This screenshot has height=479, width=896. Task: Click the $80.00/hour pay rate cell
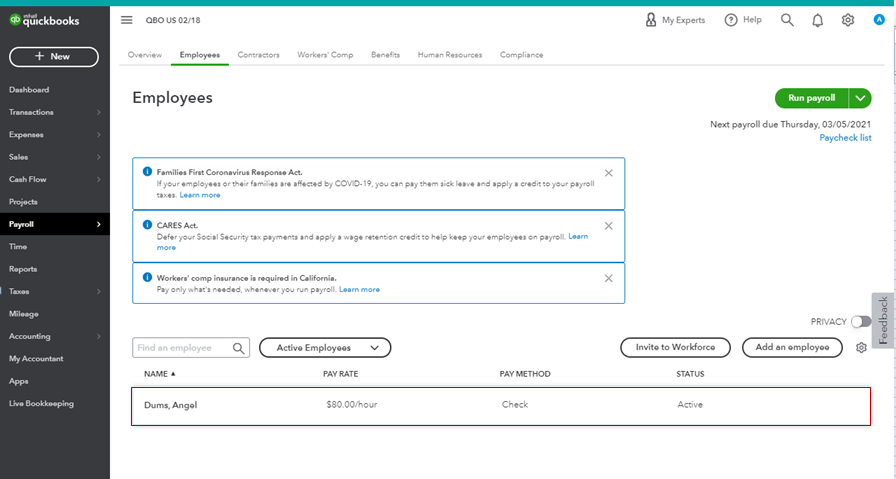coord(351,405)
